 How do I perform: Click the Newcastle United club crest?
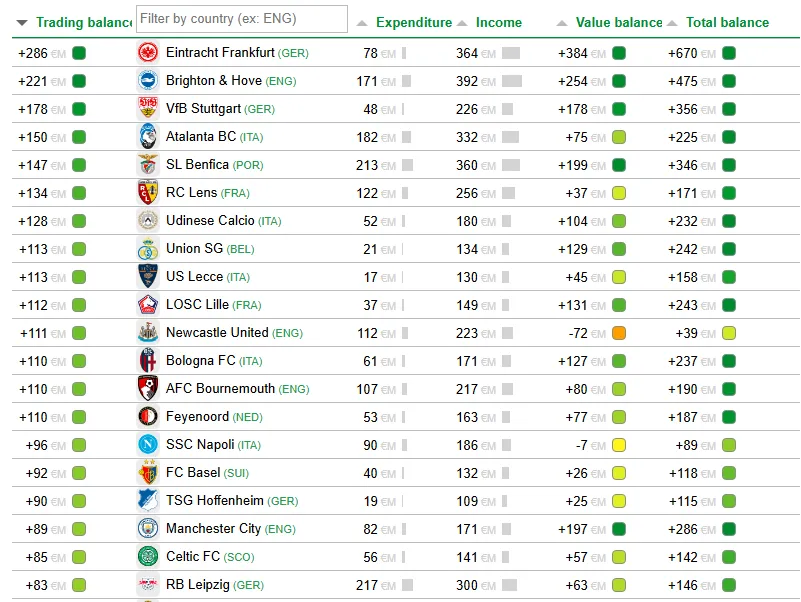coord(148,333)
